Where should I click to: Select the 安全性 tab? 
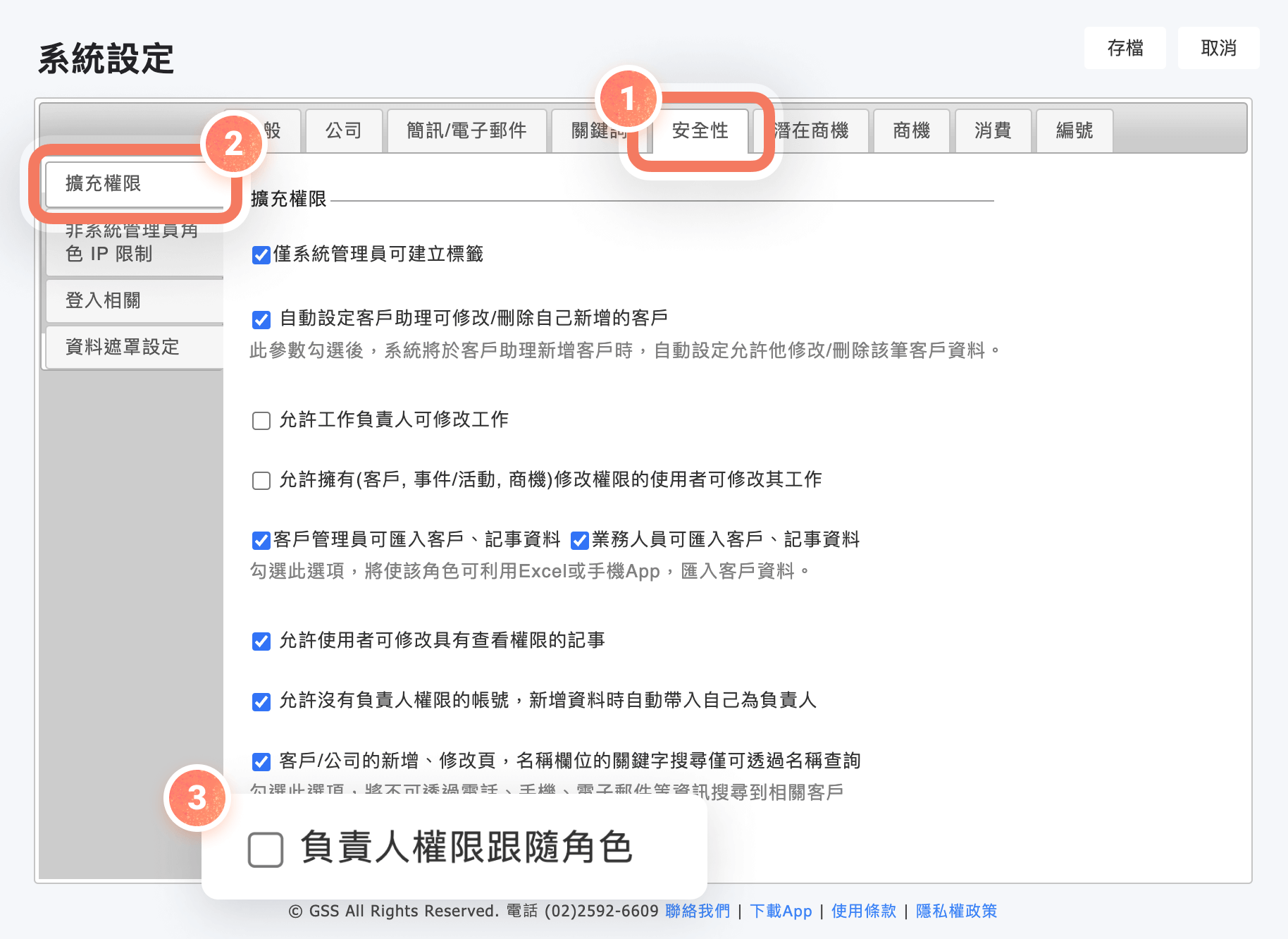point(700,130)
